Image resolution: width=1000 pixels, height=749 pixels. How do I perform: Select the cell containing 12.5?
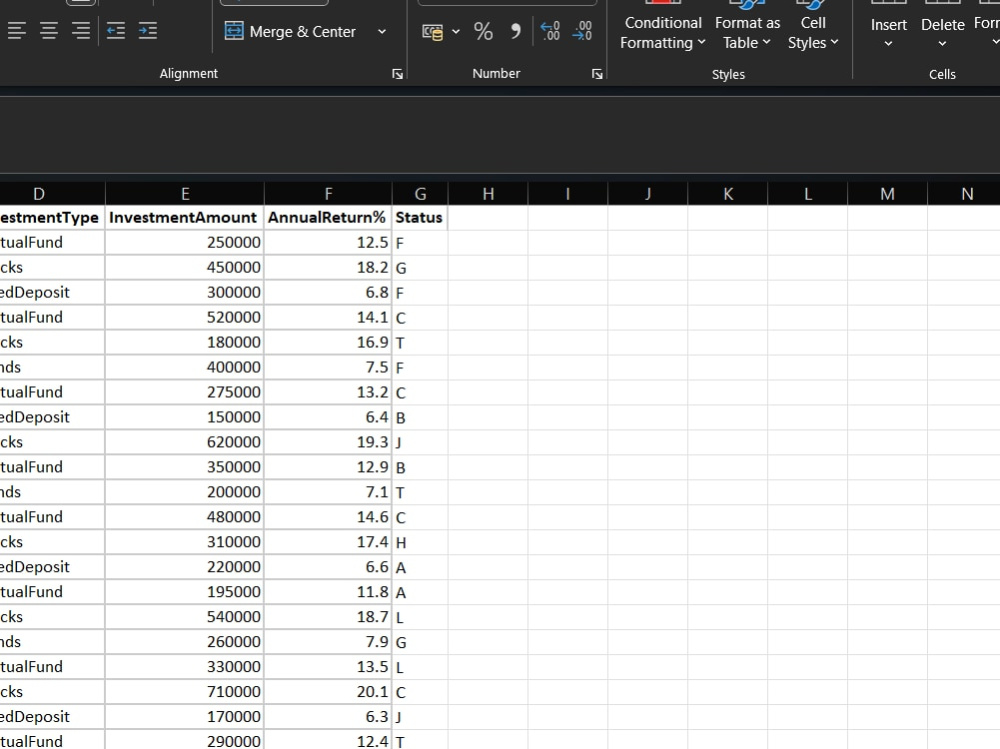pyautogui.click(x=328, y=242)
